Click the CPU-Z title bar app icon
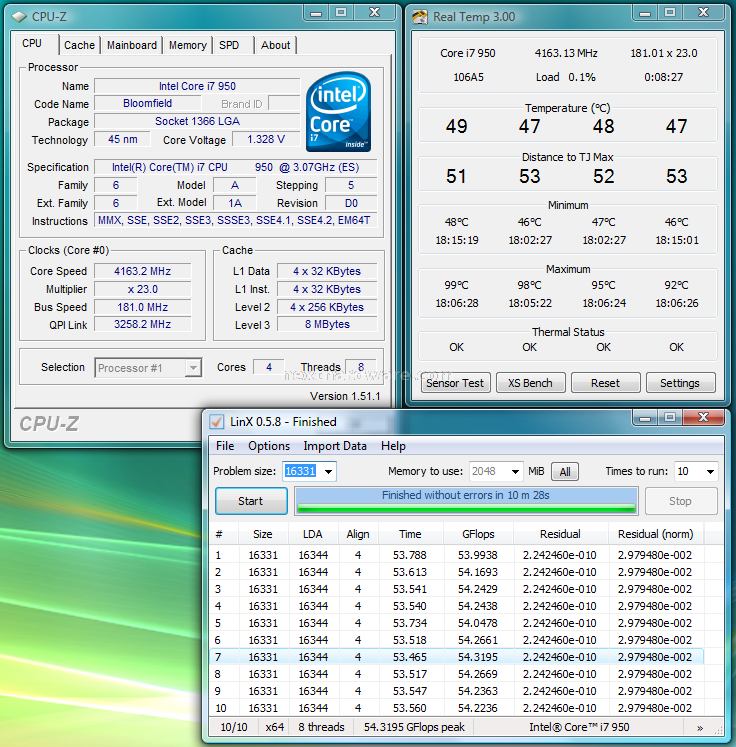The height and width of the screenshot is (747, 736). click(x=19, y=17)
